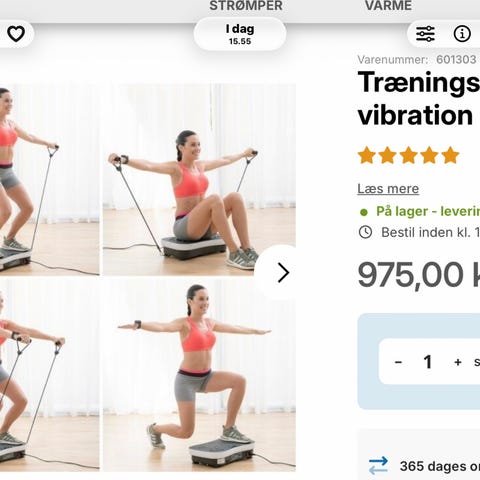Click the five-star rating

click(408, 155)
